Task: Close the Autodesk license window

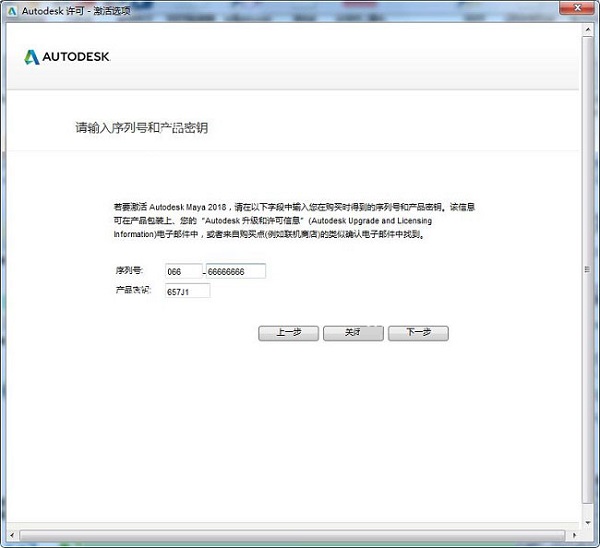Action: 578,8
